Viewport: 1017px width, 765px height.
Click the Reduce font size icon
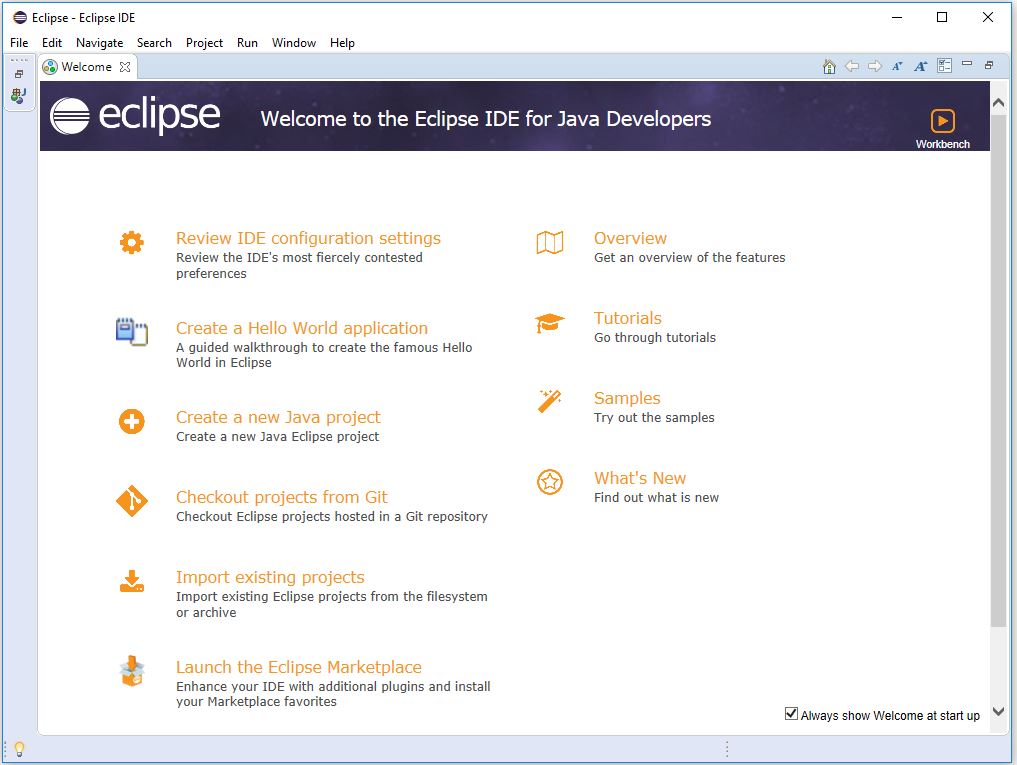tap(897, 67)
